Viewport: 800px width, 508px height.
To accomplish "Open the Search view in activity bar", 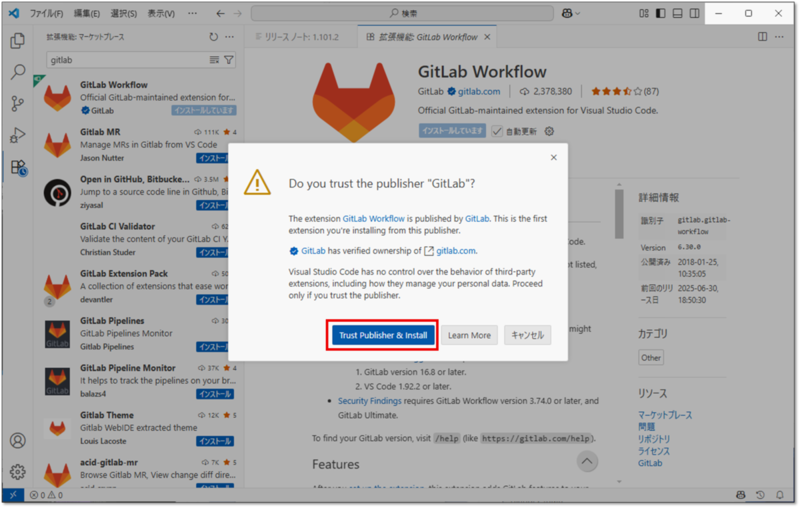I will [x=18, y=72].
